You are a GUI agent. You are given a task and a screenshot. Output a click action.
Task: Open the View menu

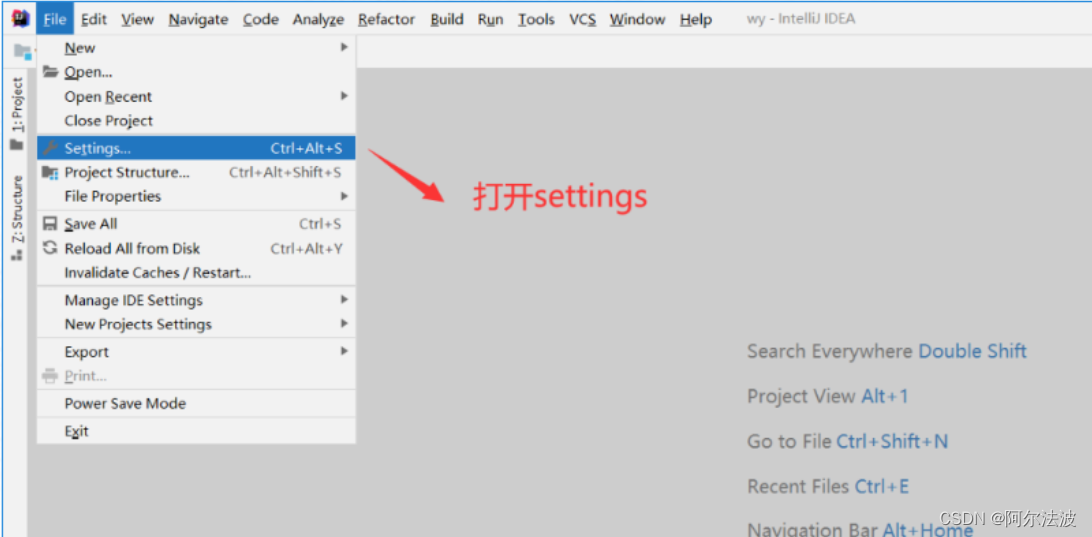(137, 20)
